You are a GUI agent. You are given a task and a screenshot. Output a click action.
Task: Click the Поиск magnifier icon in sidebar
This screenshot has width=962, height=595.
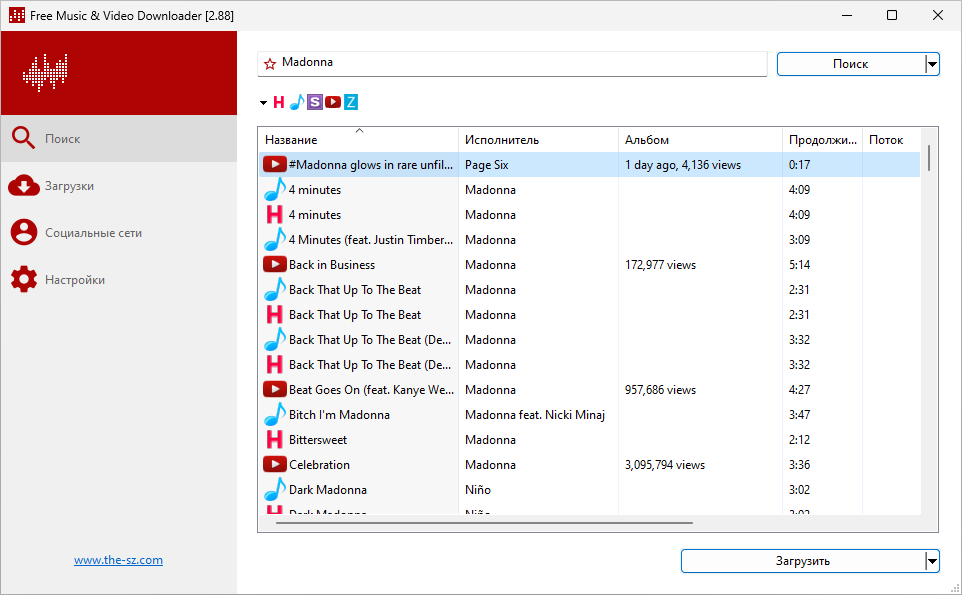(23, 139)
